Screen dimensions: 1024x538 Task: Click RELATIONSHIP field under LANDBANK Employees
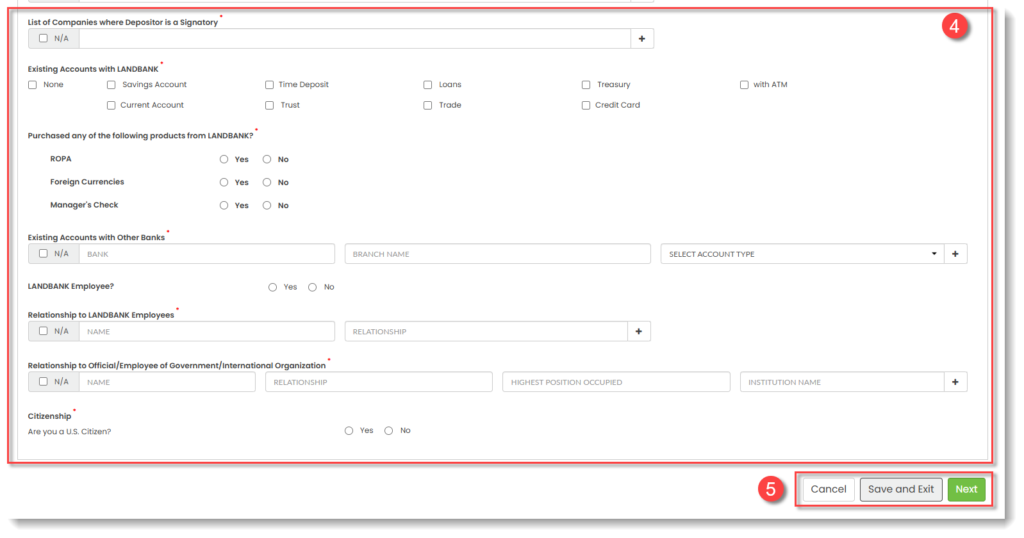(486, 332)
